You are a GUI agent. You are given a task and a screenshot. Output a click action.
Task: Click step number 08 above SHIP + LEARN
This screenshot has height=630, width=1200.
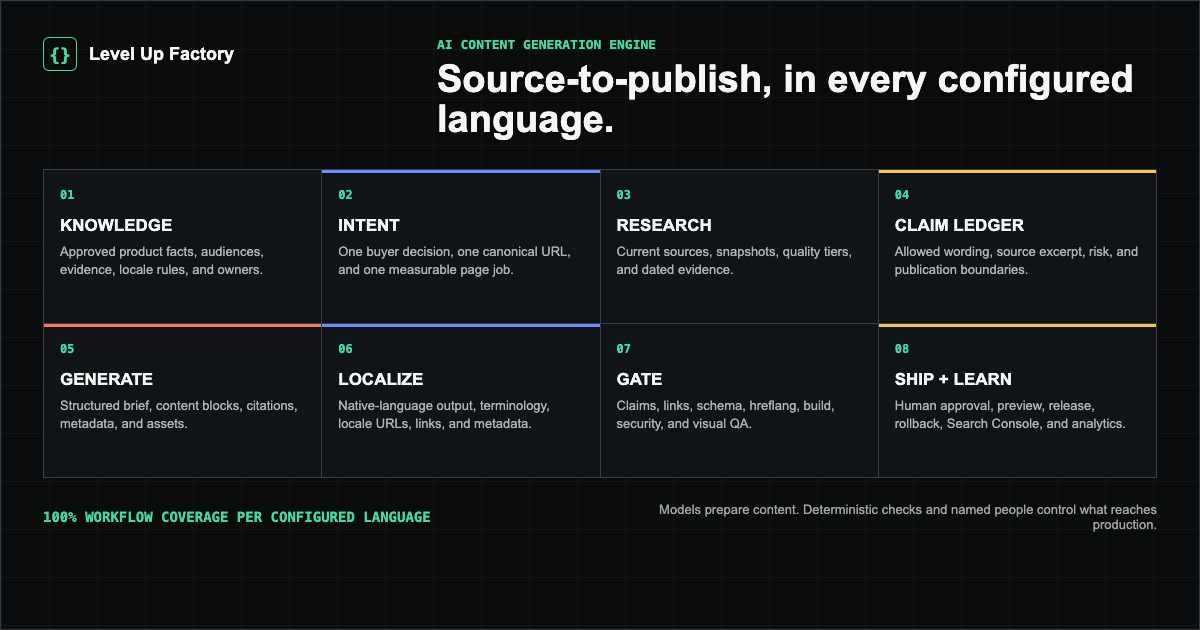click(902, 349)
